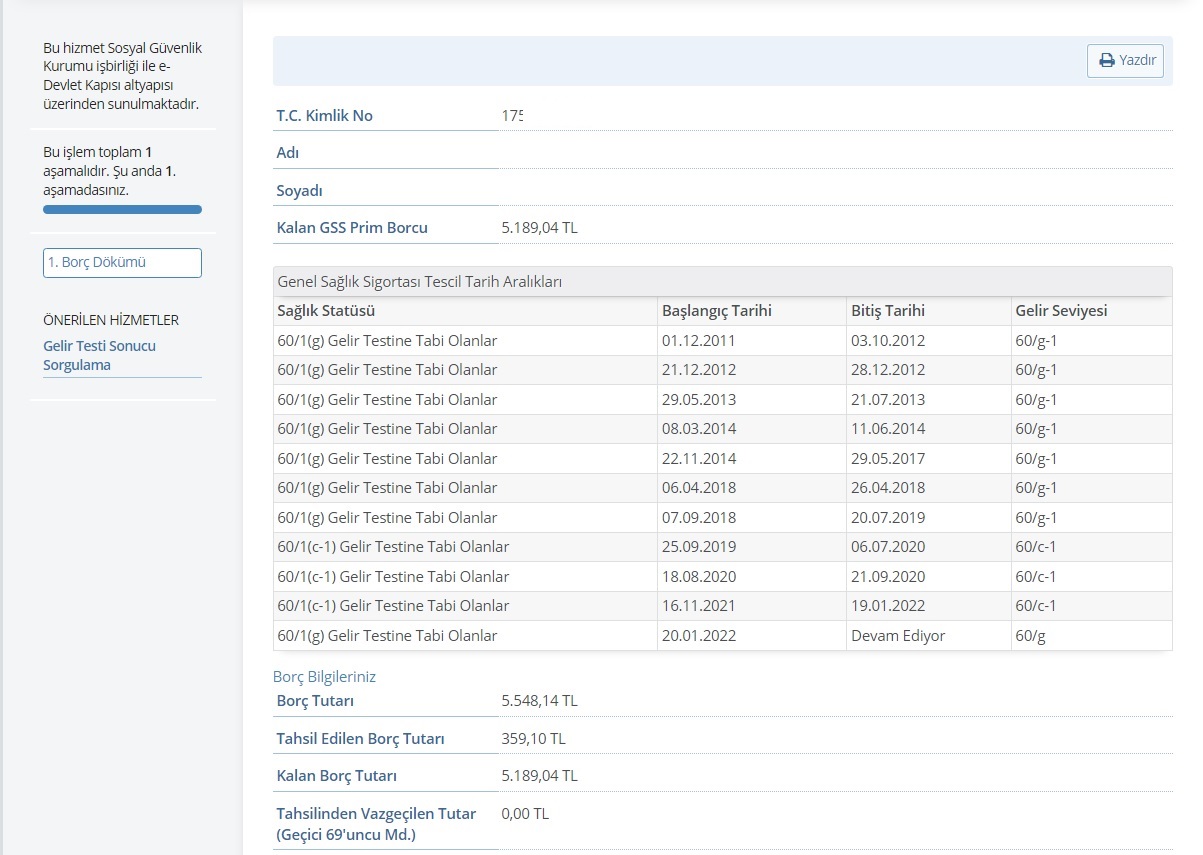This screenshot has width=1203, height=855.
Task: Click the Soyadı field label
Action: point(300,190)
